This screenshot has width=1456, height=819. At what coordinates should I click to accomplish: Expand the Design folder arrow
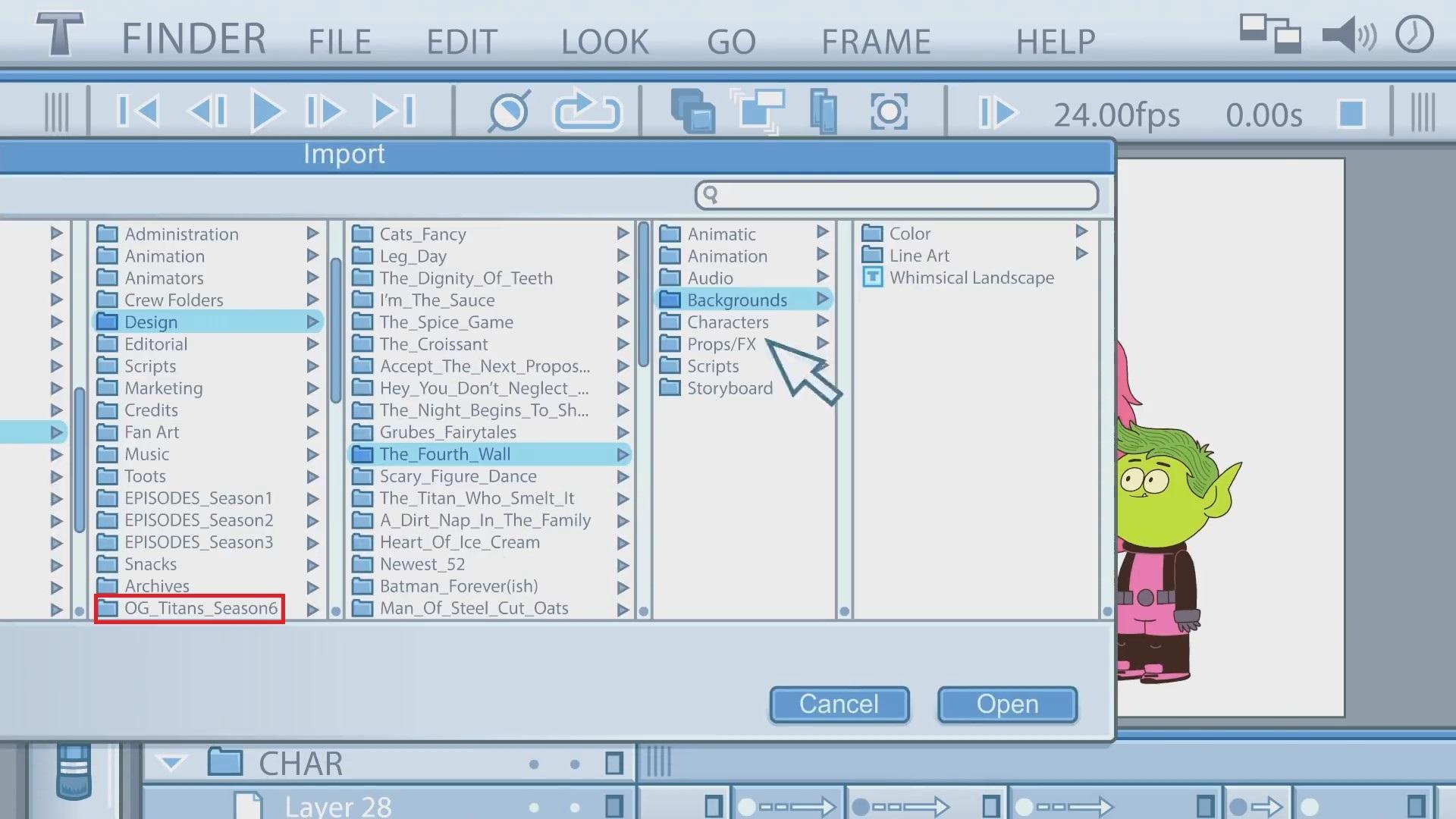pyautogui.click(x=312, y=322)
